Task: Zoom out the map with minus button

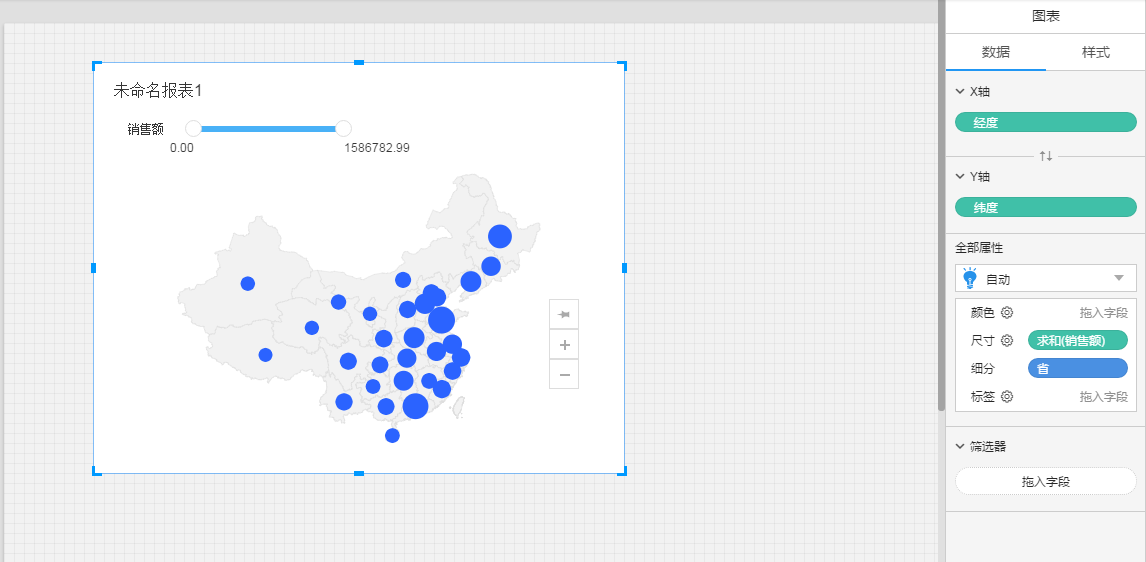Action: click(563, 374)
